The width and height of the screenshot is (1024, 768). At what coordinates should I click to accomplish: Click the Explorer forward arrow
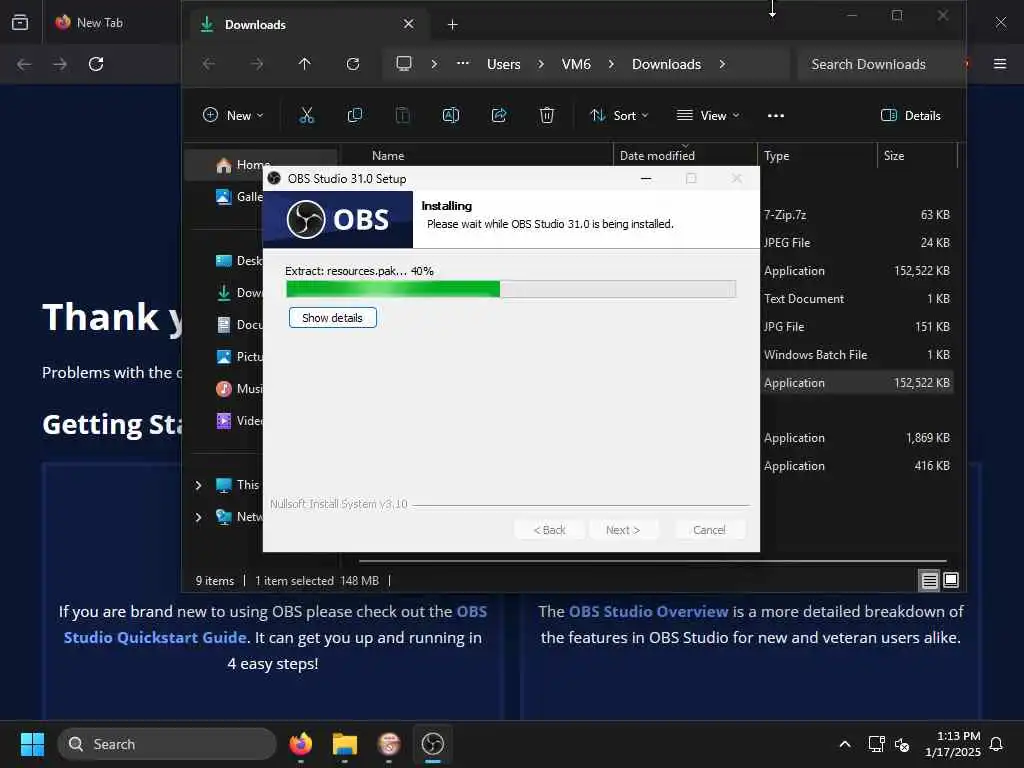click(x=257, y=64)
